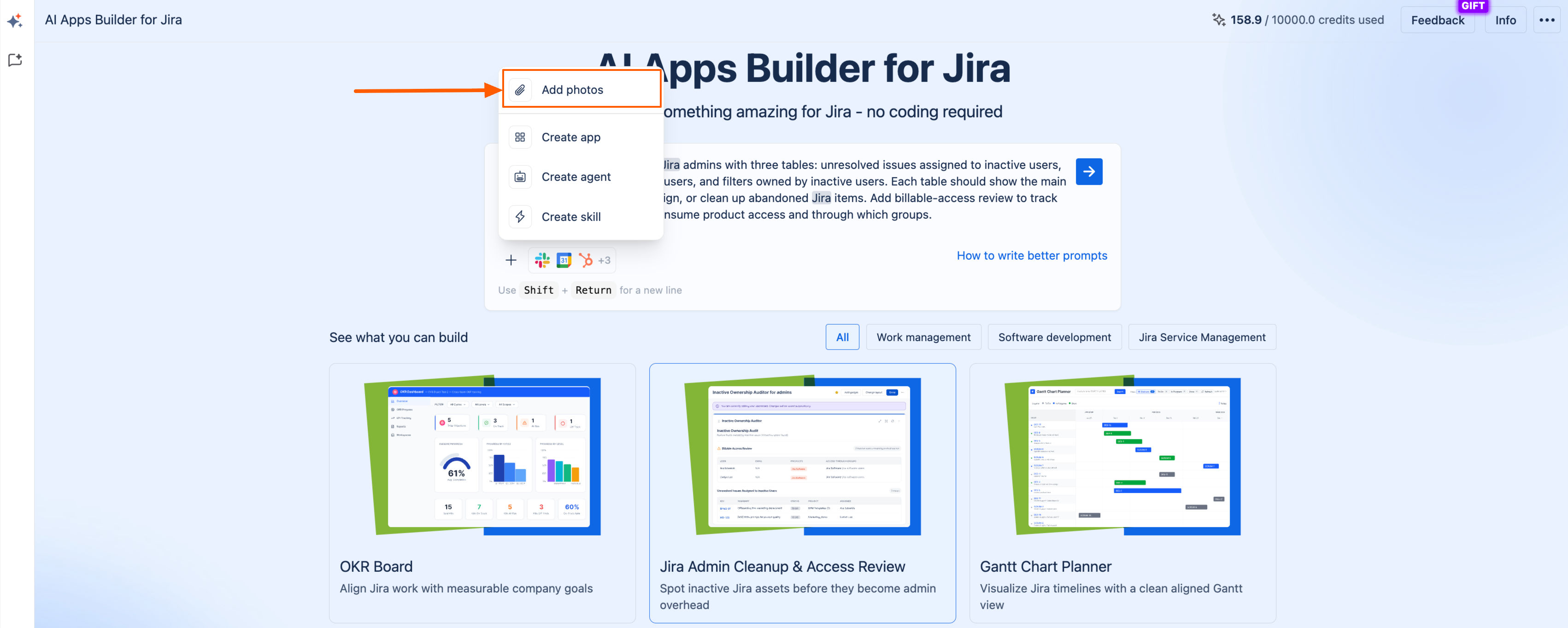Open How to write better prompts link

click(x=1032, y=256)
